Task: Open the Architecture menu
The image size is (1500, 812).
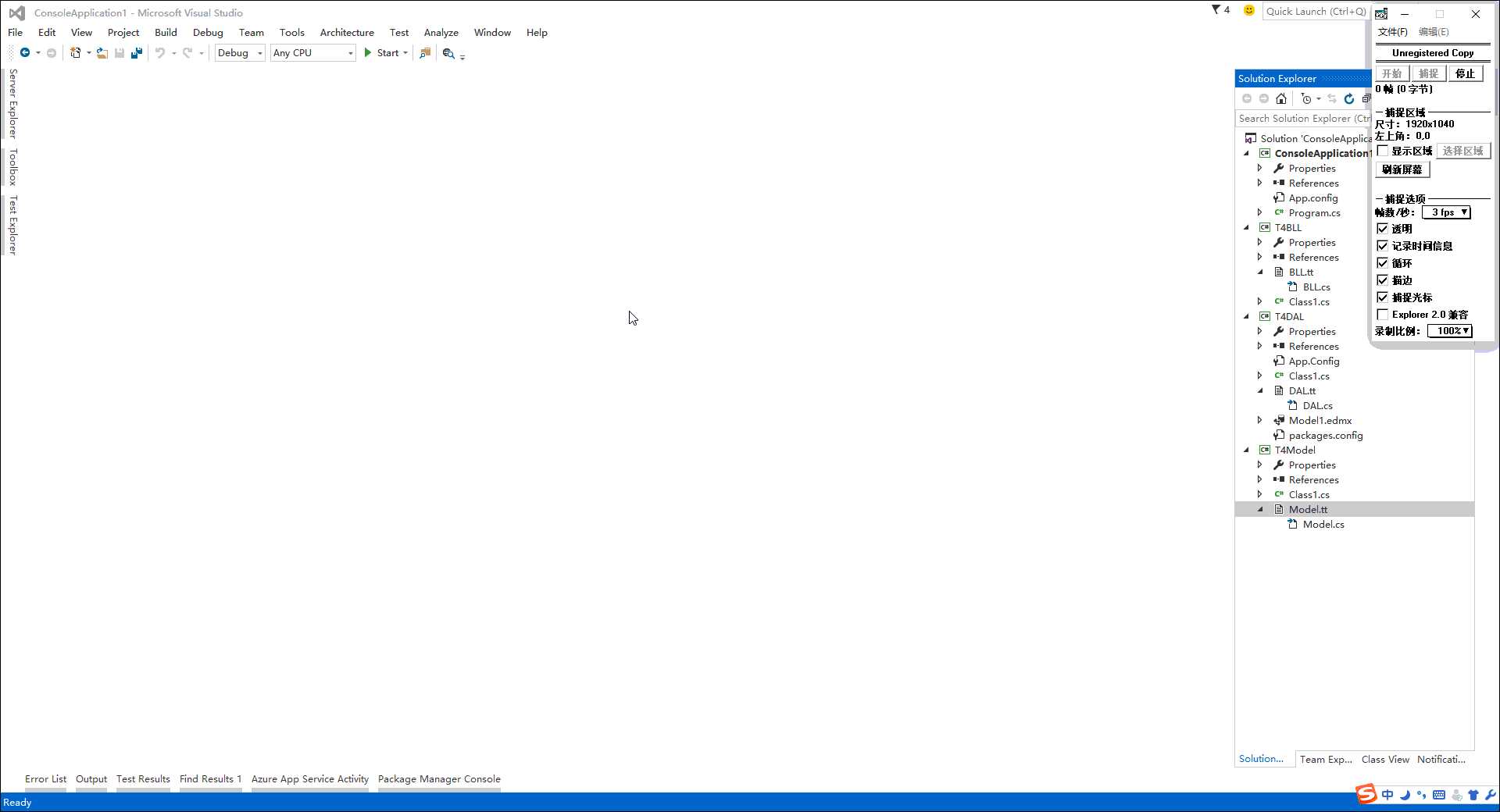Action: point(347,33)
